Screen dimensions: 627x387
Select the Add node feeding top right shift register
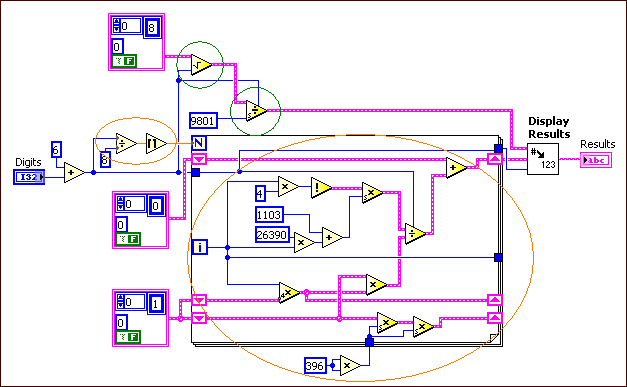coord(456,168)
